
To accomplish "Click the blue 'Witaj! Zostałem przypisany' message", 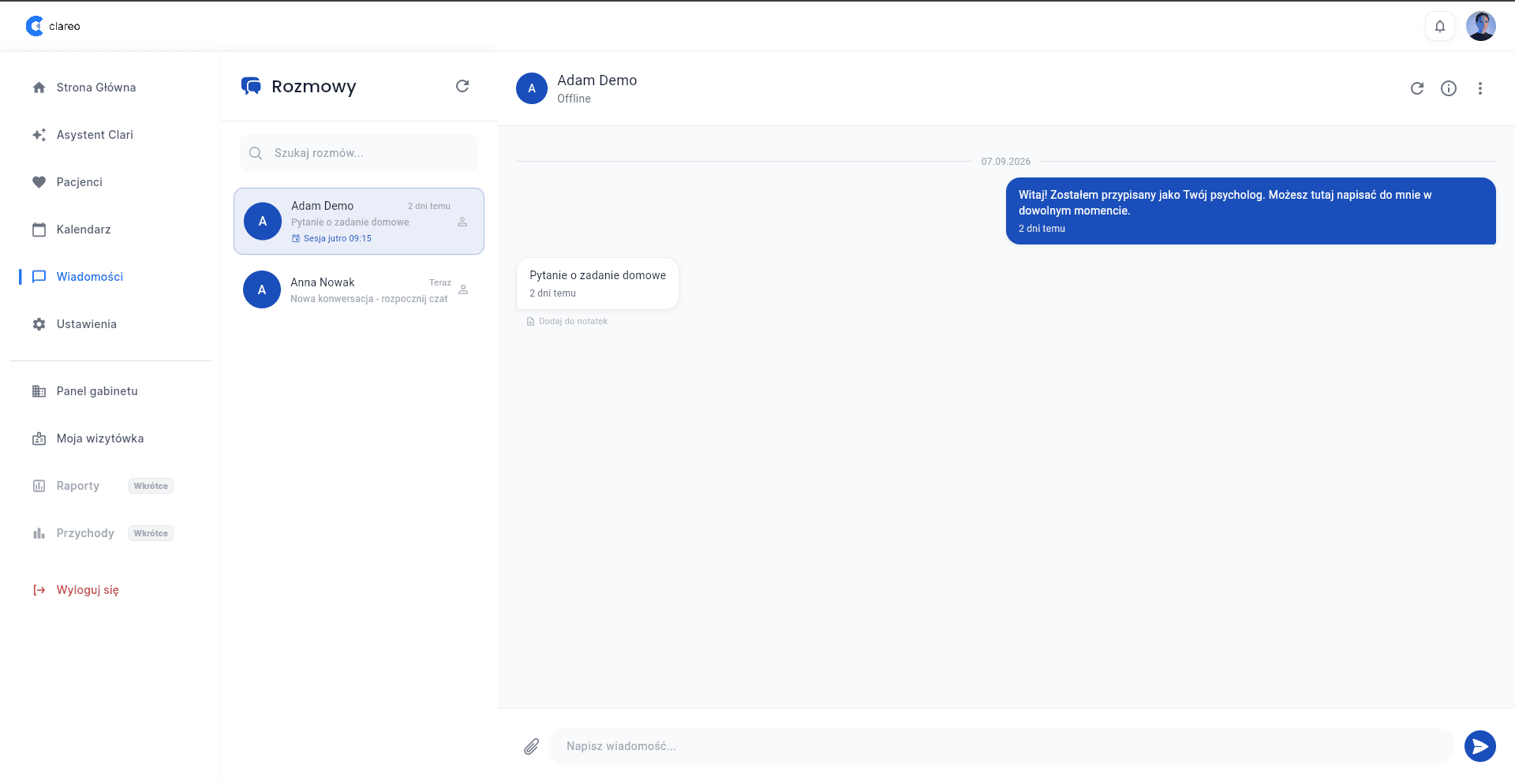I will (x=1251, y=211).
